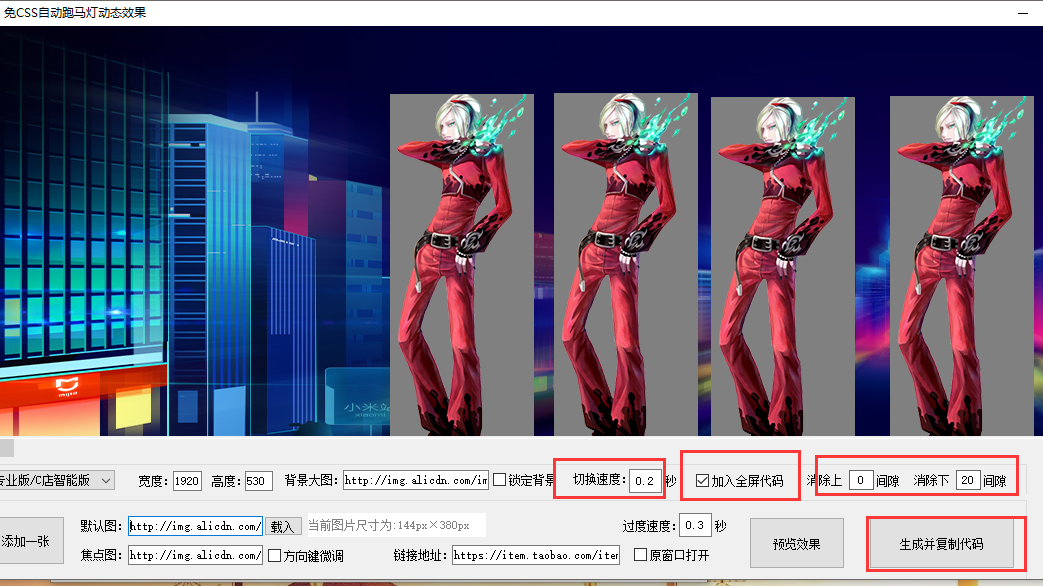Minimize the 免CSS自动跑马灯动态效果 window

[x=1023, y=13]
